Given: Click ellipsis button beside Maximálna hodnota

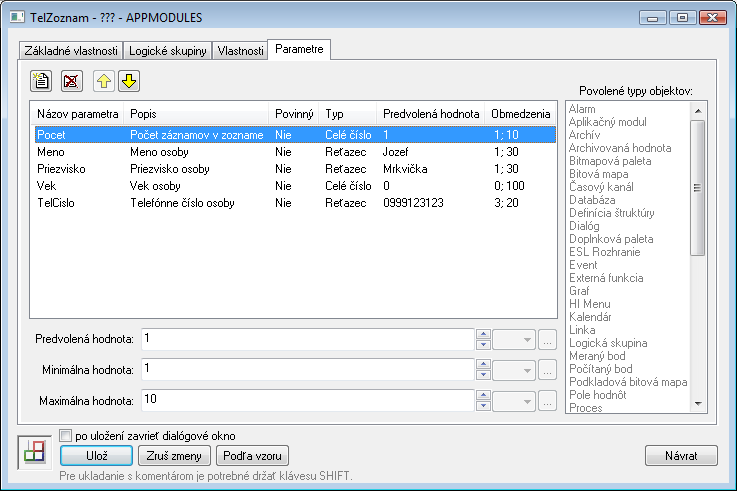Looking at the screenshot, I should coord(546,400).
